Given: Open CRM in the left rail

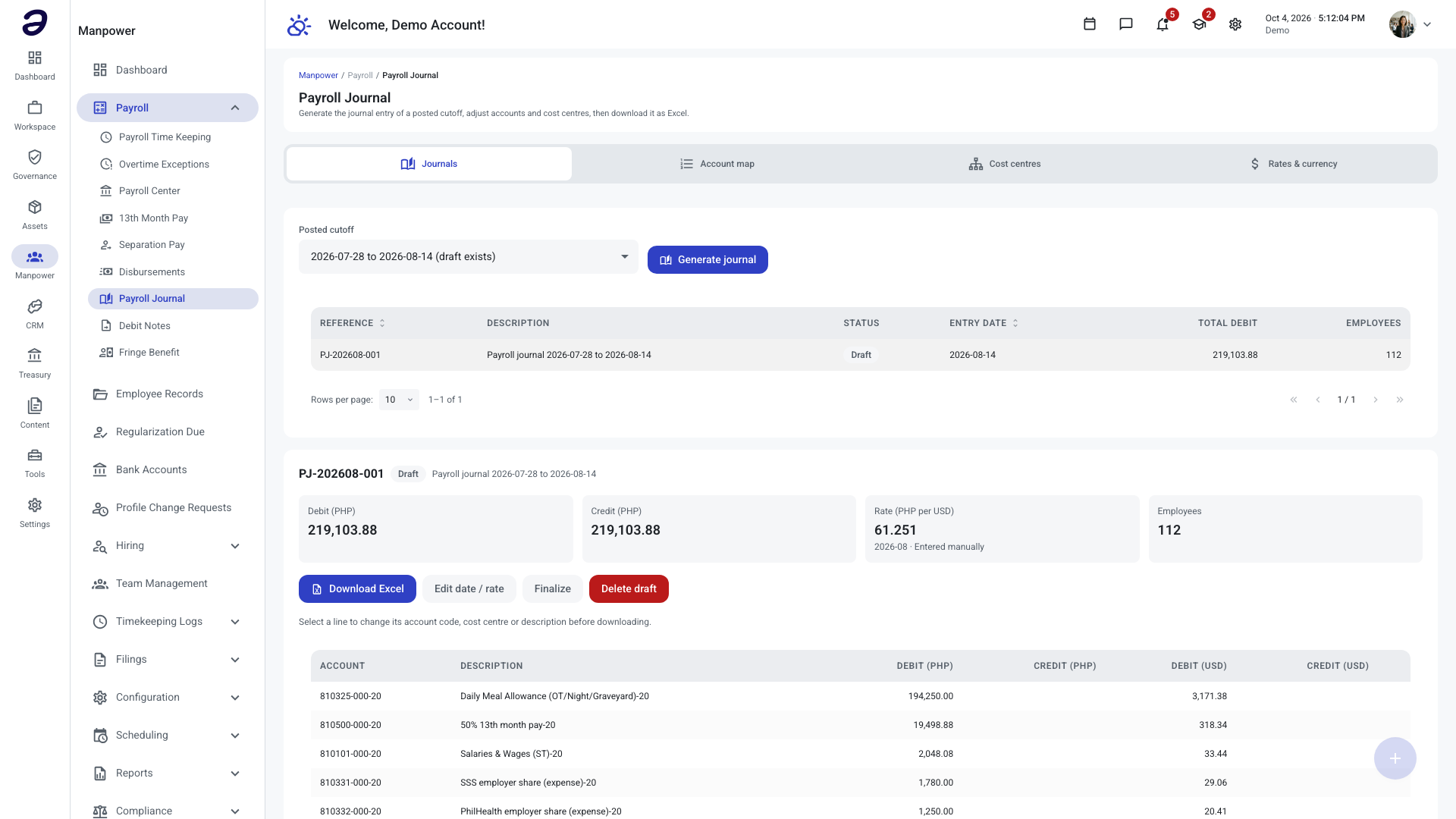Looking at the screenshot, I should 35,314.
